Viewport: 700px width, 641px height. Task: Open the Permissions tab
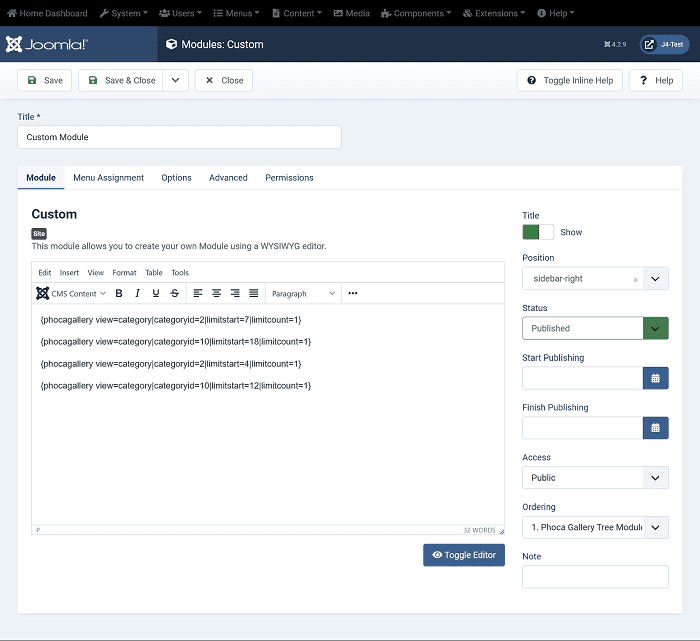pos(289,178)
